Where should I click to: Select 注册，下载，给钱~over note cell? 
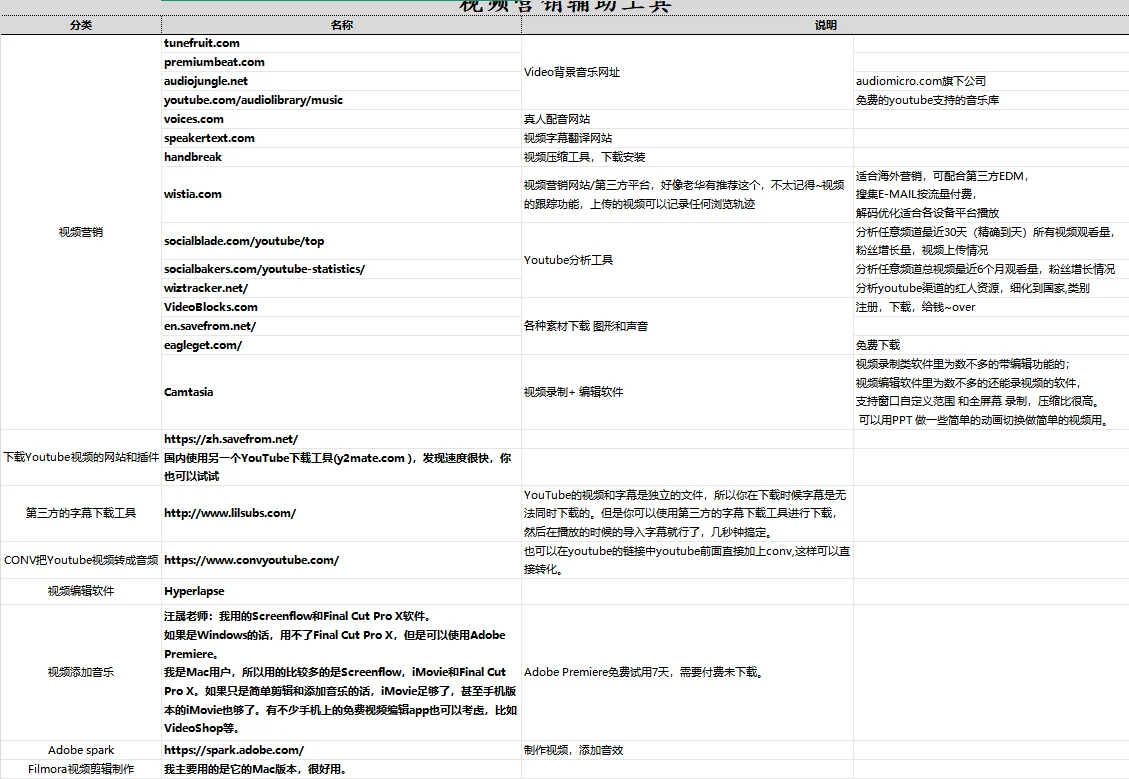(x=991, y=307)
